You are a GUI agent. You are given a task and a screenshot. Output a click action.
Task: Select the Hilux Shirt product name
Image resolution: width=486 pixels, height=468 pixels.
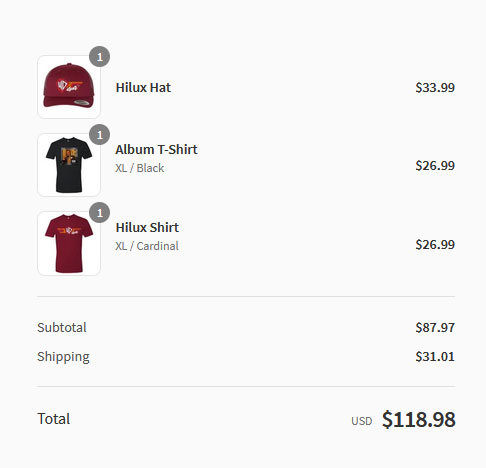coord(147,227)
